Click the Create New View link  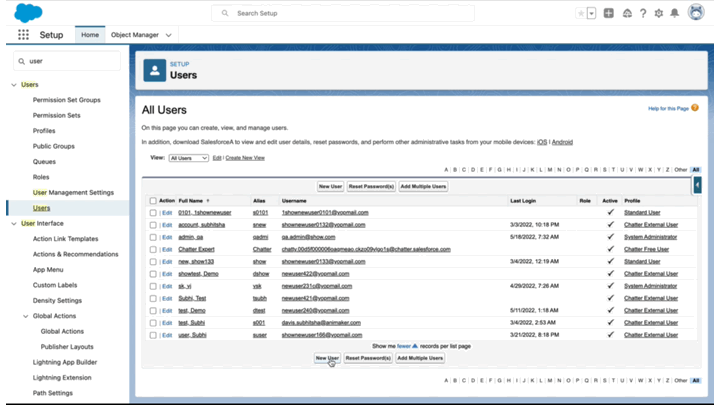(245, 158)
